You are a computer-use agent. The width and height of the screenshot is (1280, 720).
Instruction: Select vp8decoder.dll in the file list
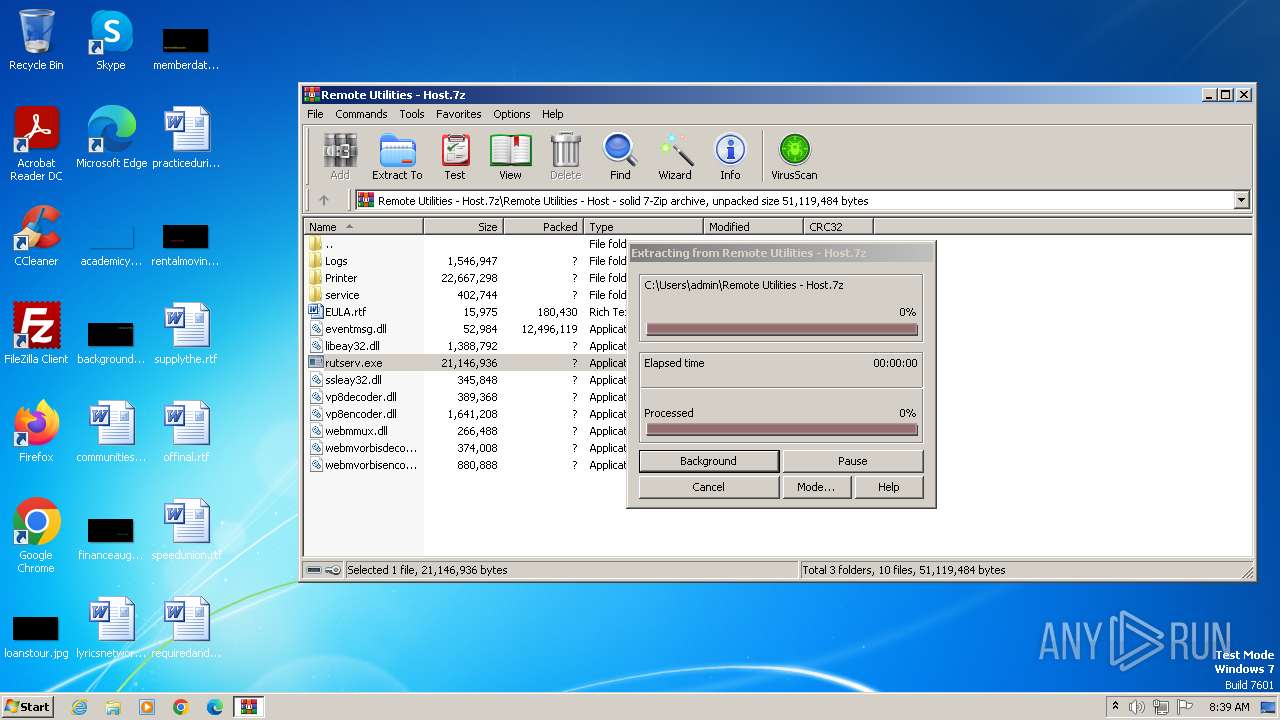465,397
